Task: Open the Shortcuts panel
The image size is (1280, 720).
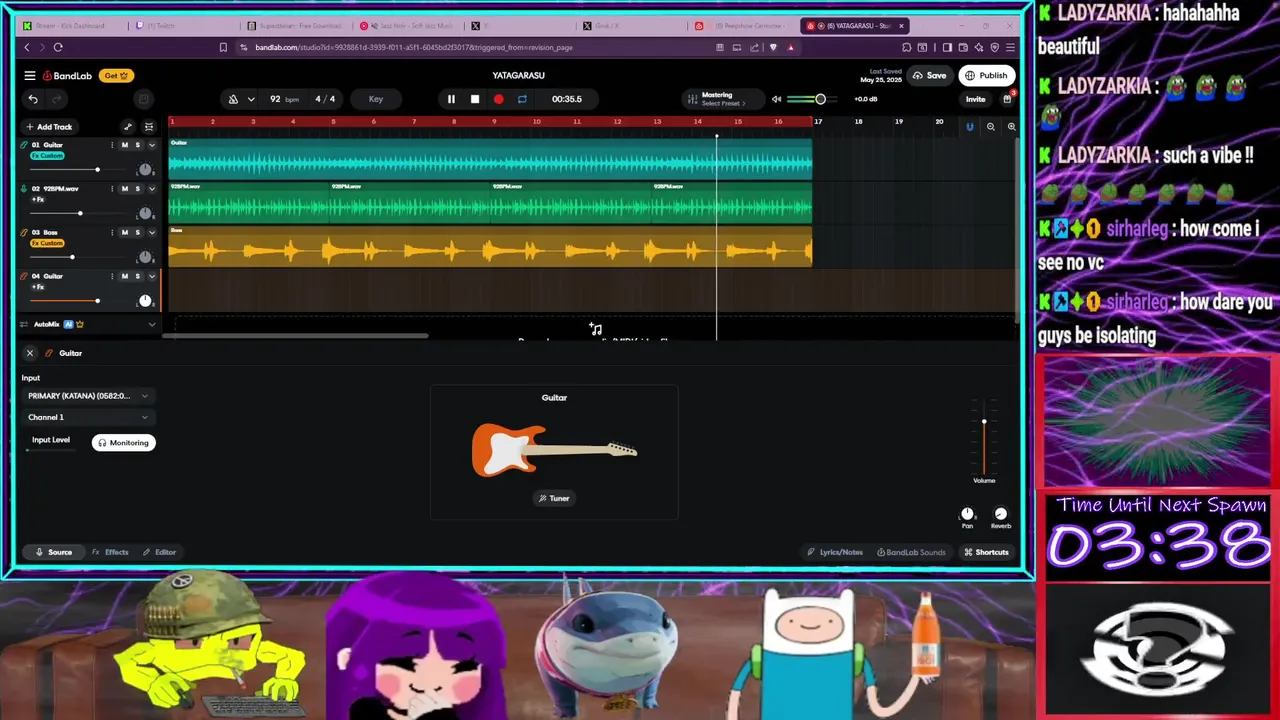Action: point(986,552)
